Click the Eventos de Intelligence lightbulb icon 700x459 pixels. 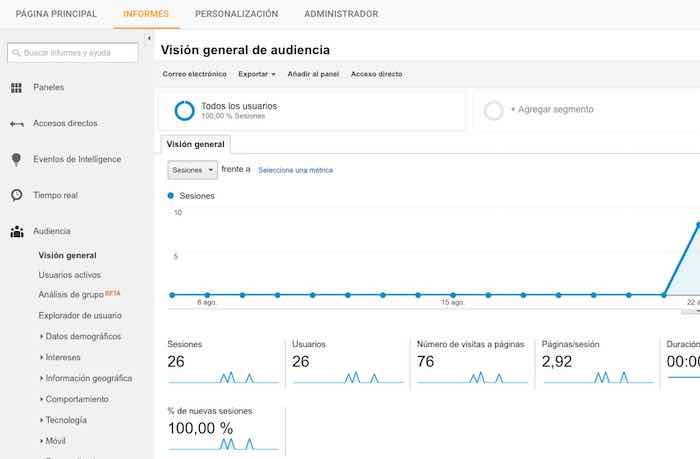click(16, 160)
